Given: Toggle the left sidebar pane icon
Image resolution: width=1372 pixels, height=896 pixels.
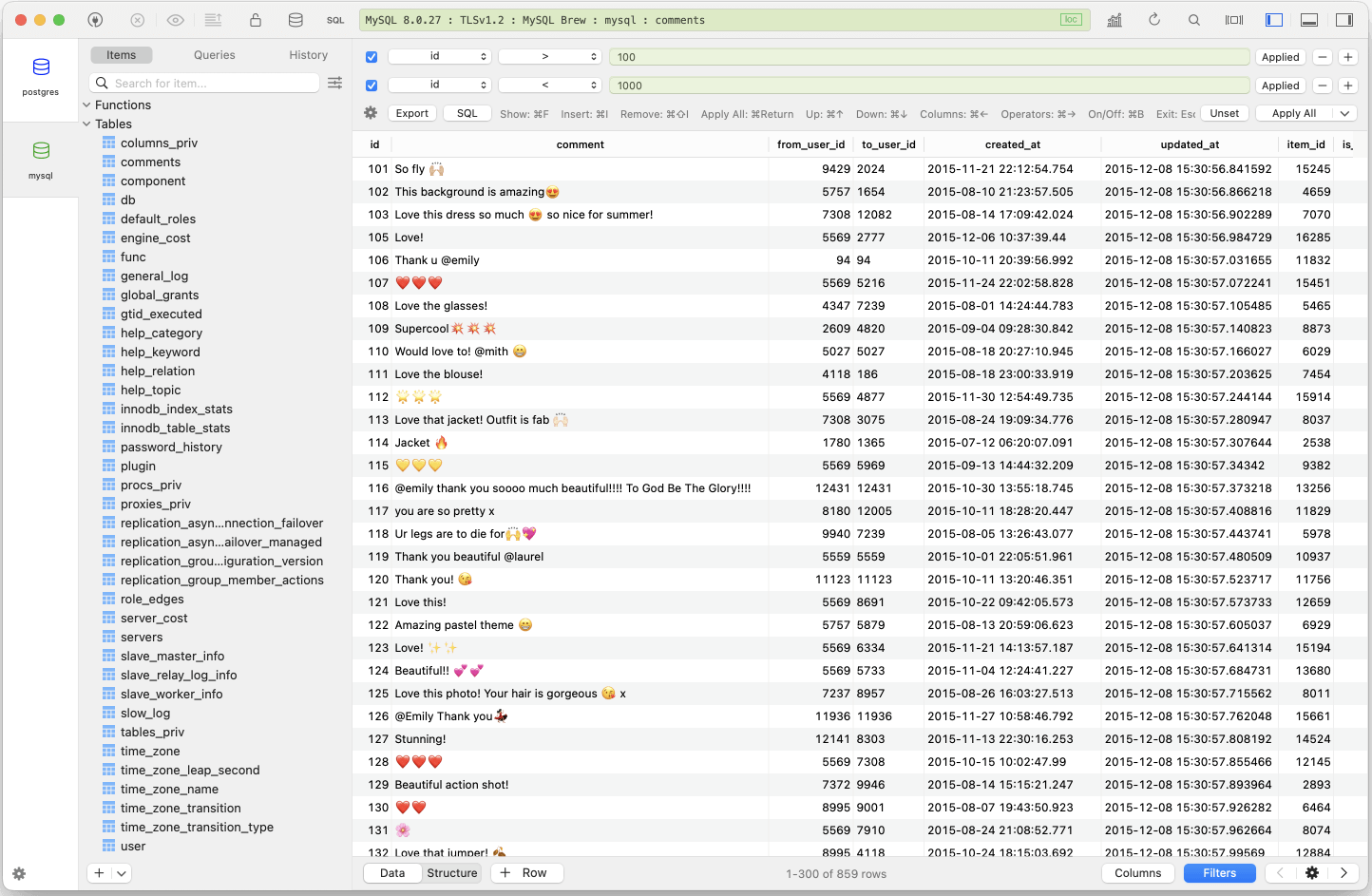Looking at the screenshot, I should [x=1274, y=20].
